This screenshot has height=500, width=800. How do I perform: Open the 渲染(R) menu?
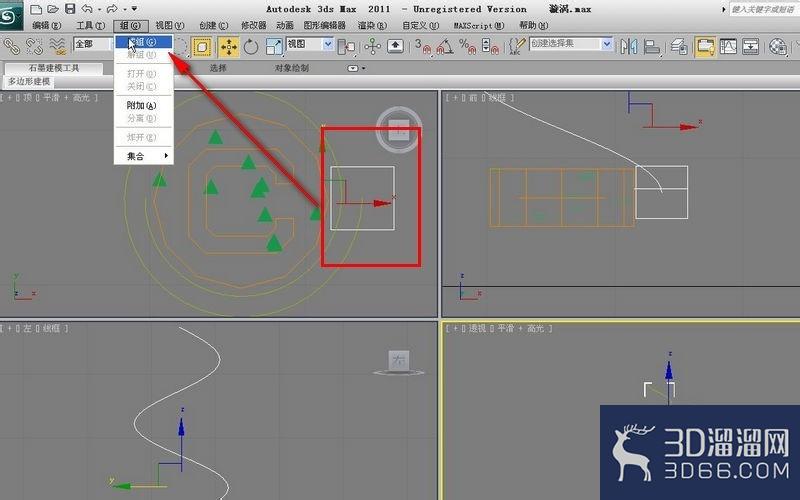pos(372,26)
